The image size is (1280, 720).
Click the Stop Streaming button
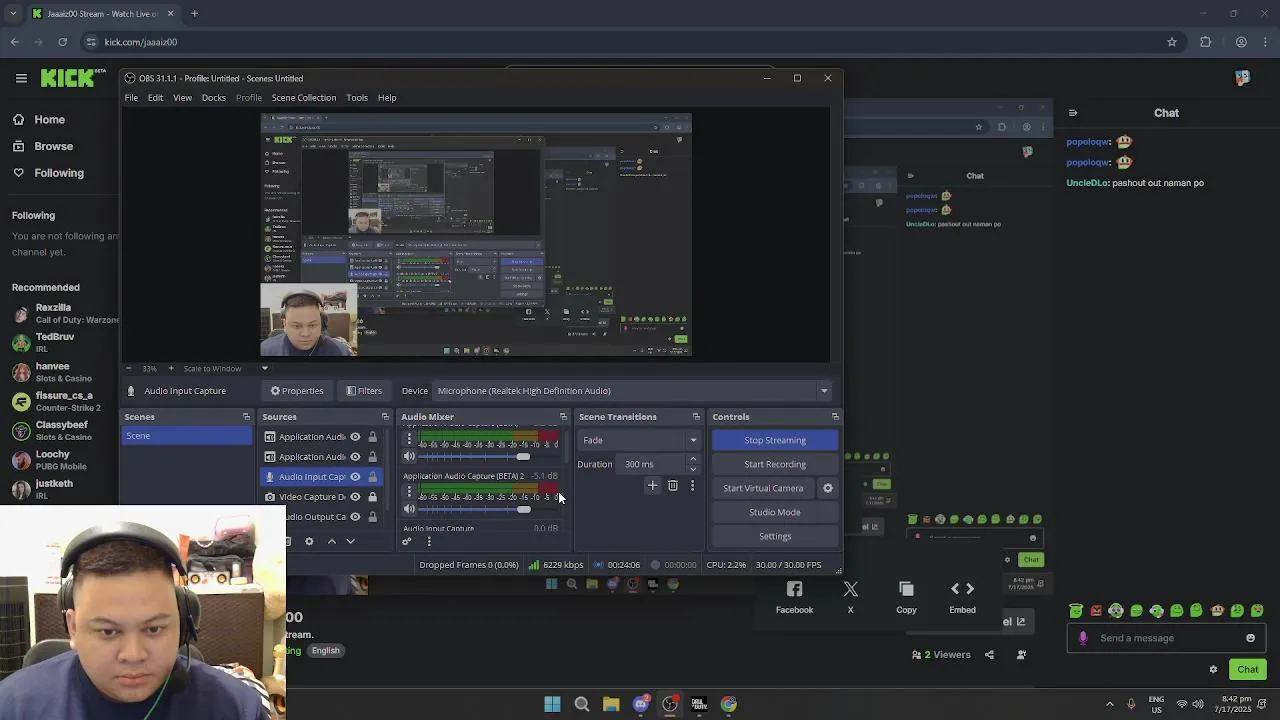pyautogui.click(x=775, y=440)
